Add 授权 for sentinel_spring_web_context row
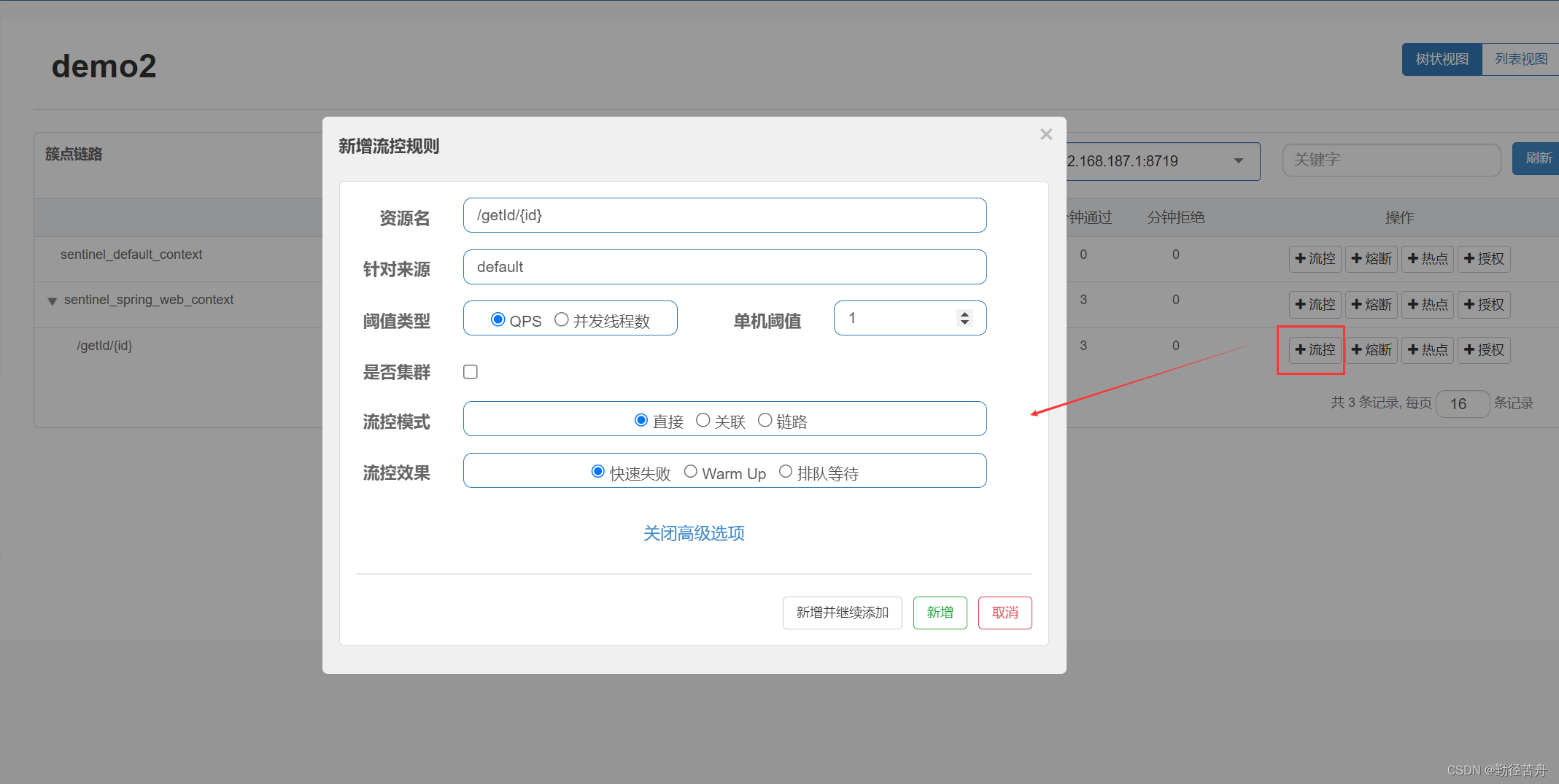The width and height of the screenshot is (1559, 784). tap(1484, 305)
